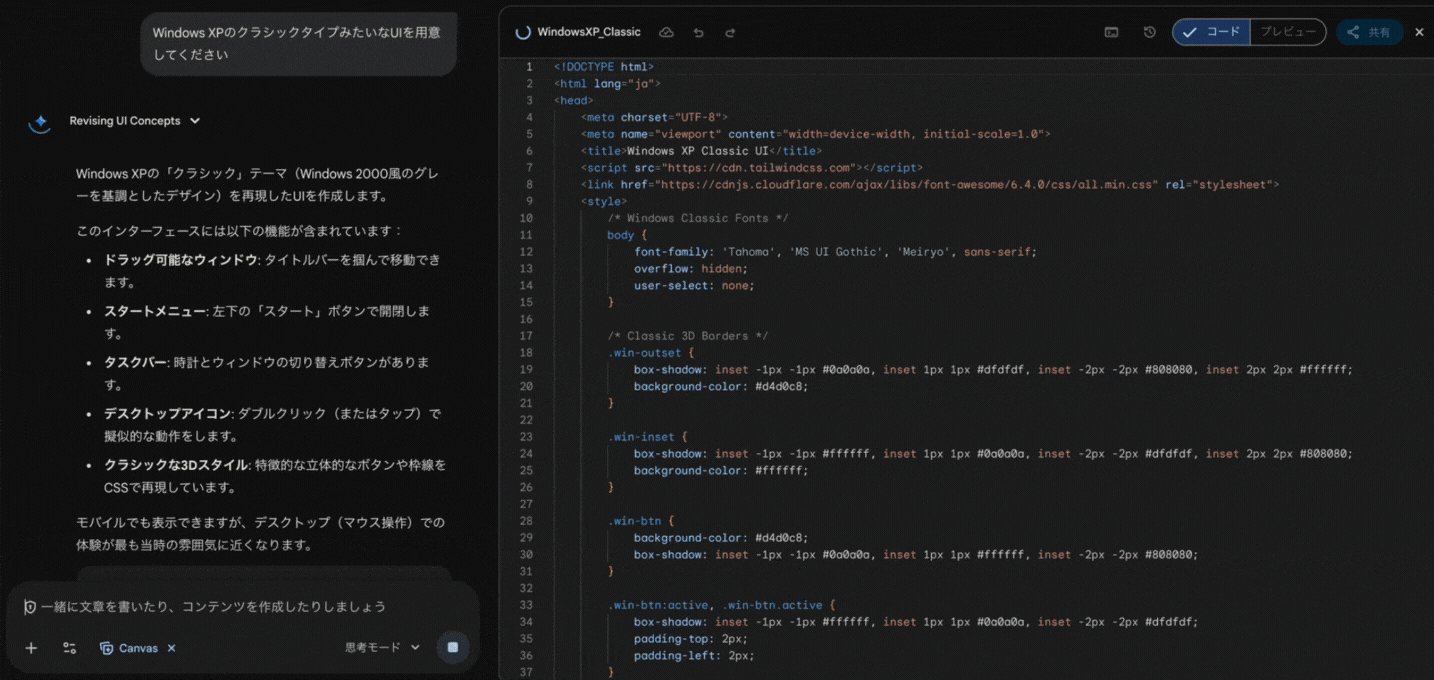Click the Canvas tool chip
1434x680 pixels.
click(x=130, y=648)
